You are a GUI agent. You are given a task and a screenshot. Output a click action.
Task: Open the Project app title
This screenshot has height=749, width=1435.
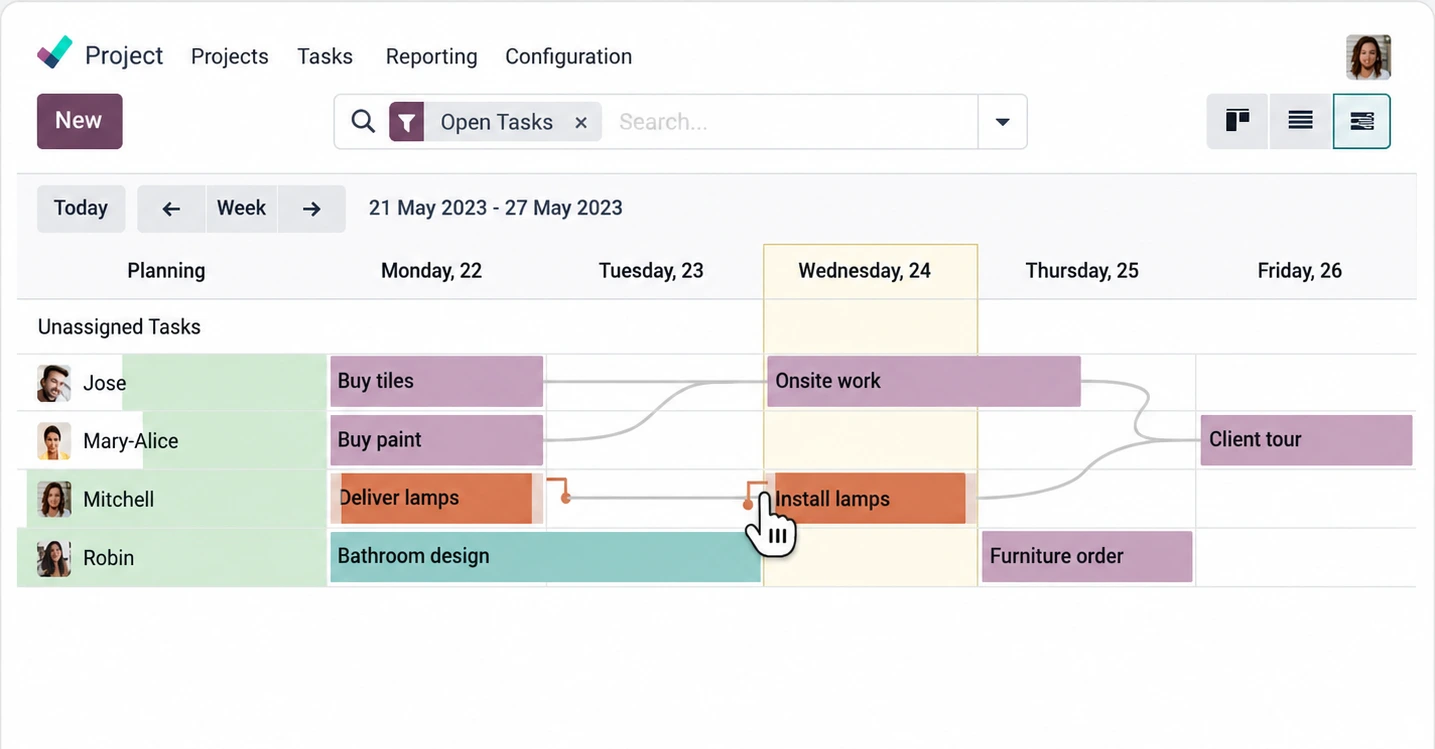pyautogui.click(x=124, y=56)
